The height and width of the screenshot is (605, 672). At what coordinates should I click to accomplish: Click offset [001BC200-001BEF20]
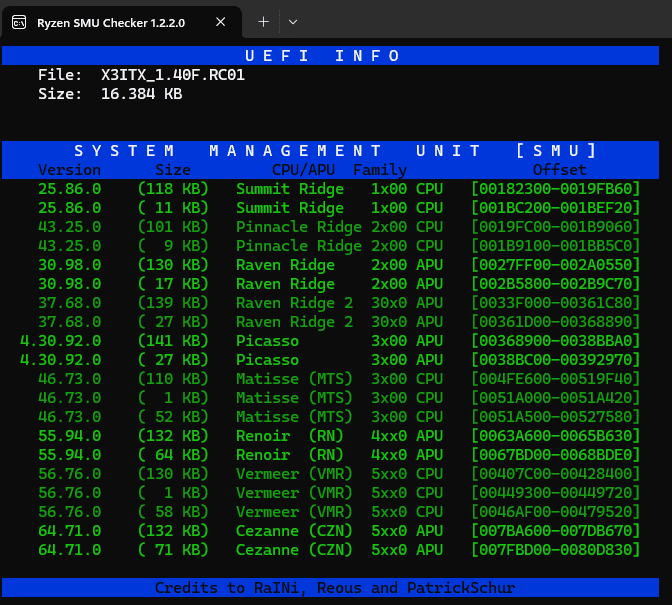click(x=556, y=208)
